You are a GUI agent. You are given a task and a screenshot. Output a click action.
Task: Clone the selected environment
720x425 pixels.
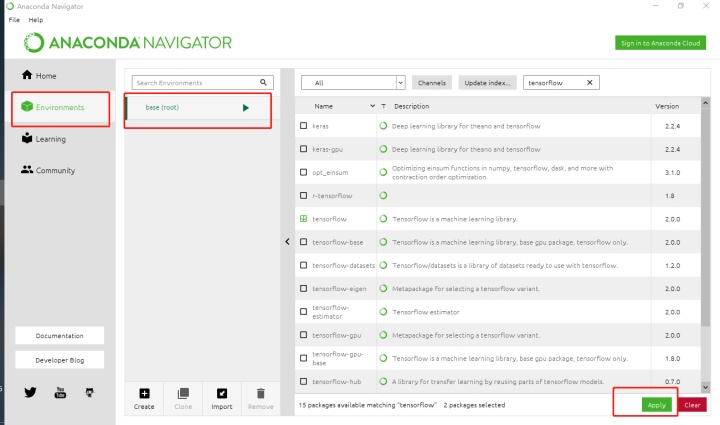coord(183,398)
